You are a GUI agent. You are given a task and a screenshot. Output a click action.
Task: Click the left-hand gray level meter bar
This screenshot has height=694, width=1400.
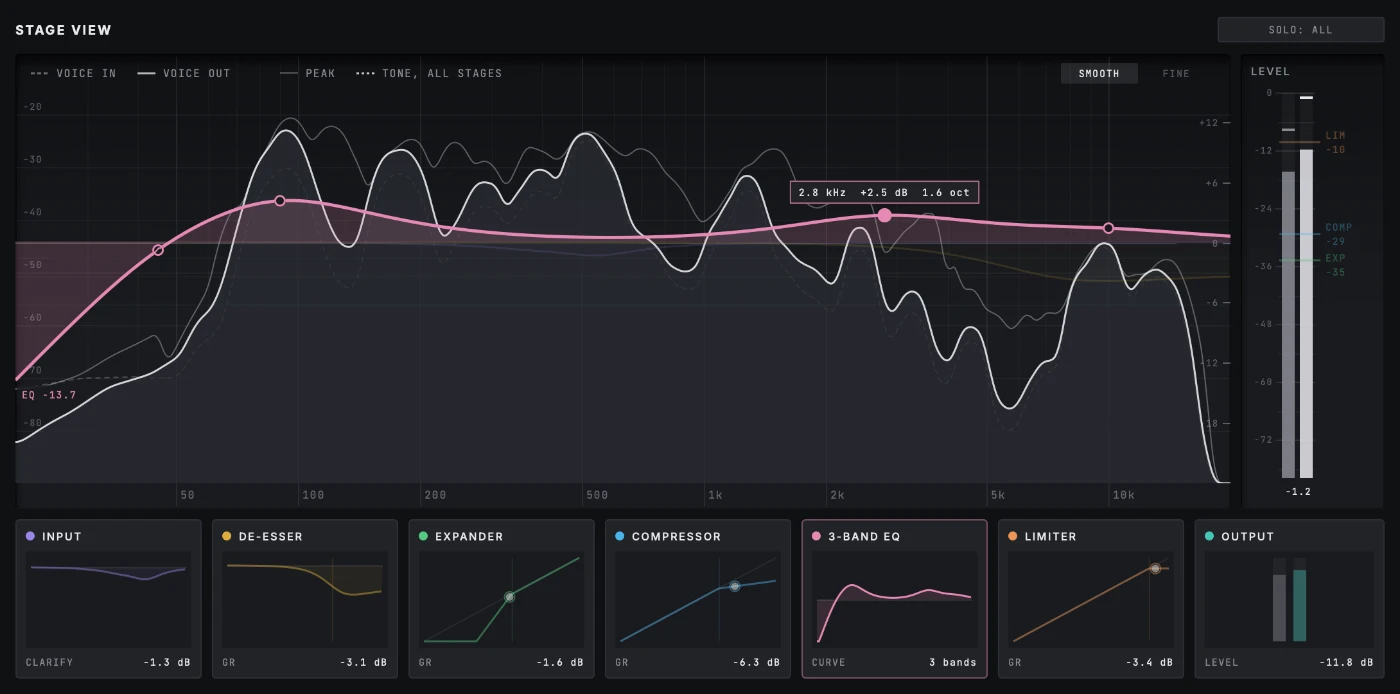tap(1288, 325)
